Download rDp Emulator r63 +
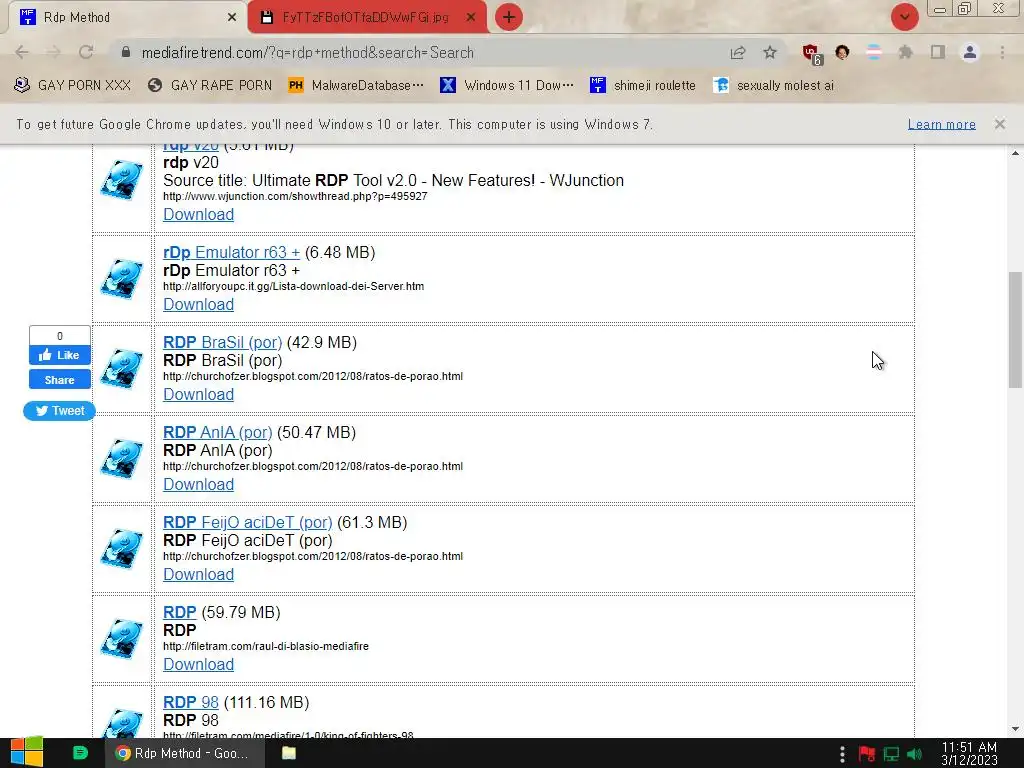 click(199, 304)
